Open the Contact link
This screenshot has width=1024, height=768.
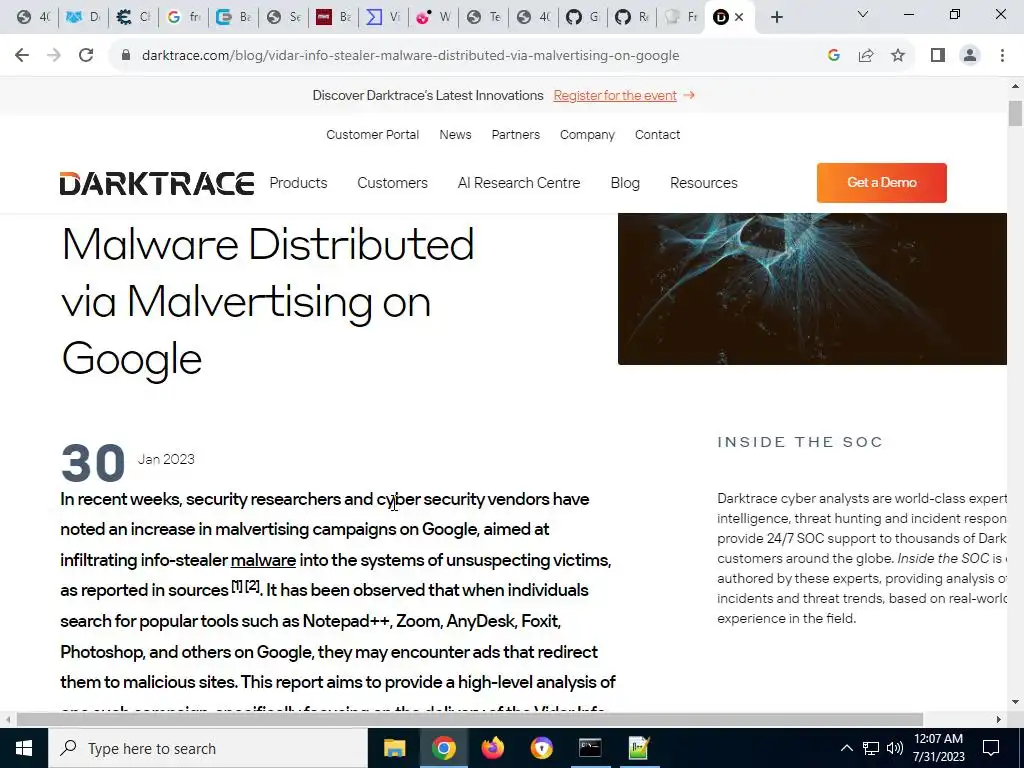[658, 135]
